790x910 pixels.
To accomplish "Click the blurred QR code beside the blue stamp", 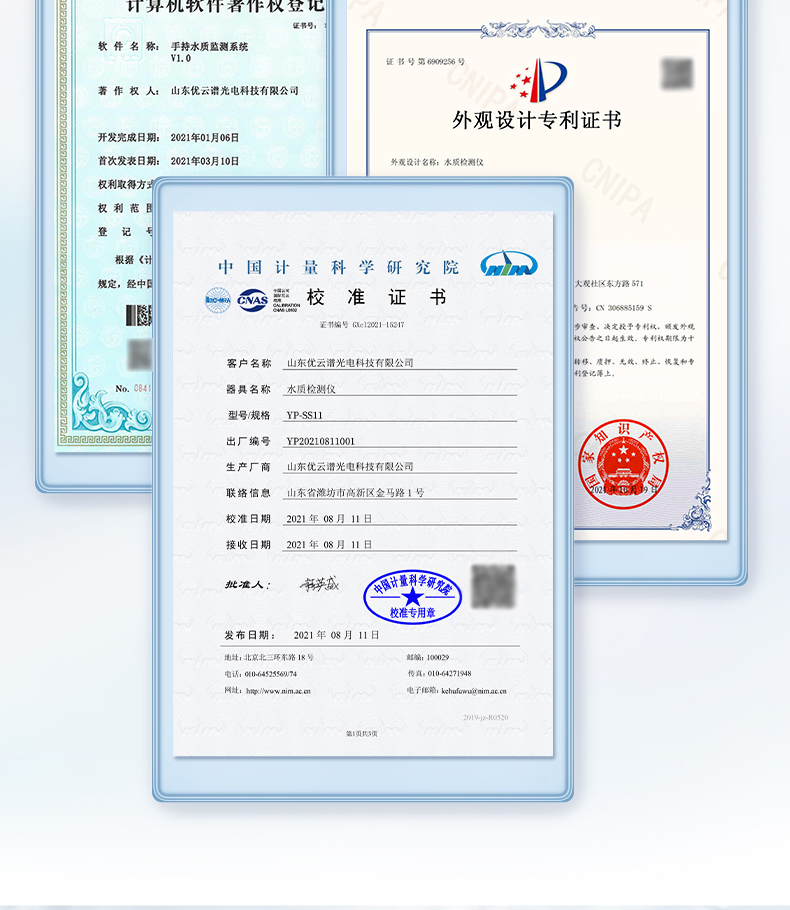I will point(493,586).
